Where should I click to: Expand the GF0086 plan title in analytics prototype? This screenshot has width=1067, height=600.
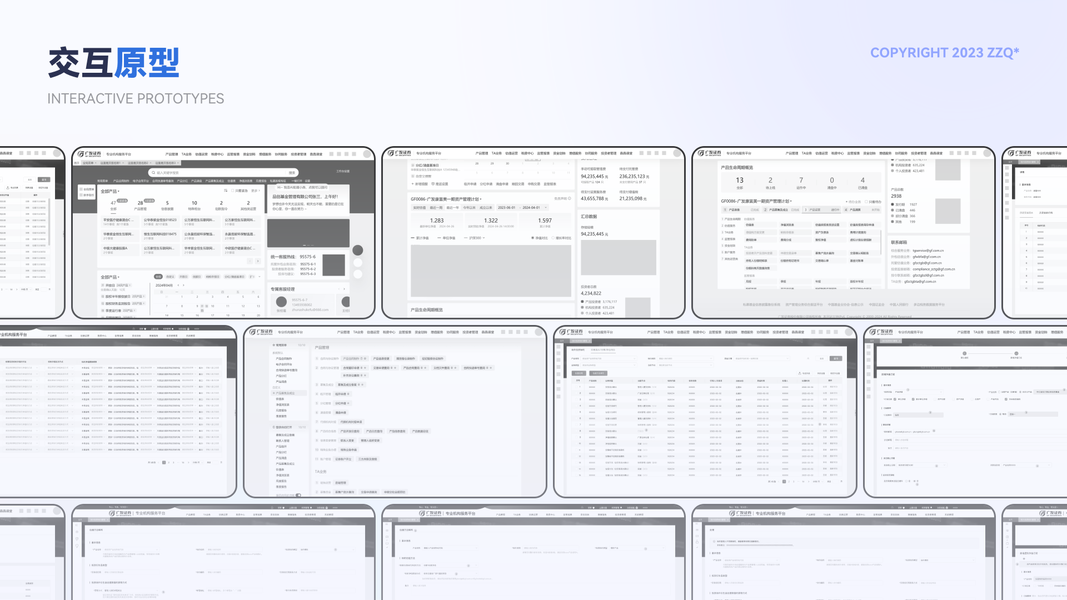(x=446, y=199)
